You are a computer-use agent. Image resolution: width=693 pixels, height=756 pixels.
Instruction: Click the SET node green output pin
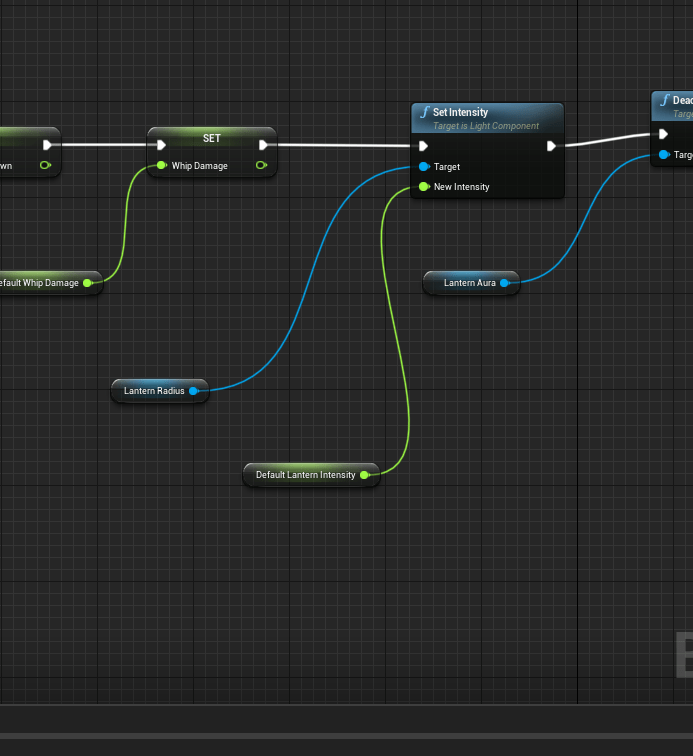tap(261, 166)
